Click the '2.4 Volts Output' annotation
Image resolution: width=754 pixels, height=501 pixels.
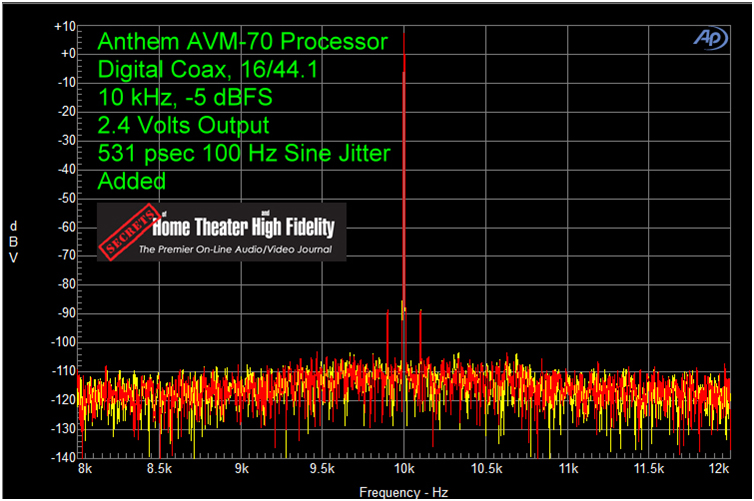183,125
